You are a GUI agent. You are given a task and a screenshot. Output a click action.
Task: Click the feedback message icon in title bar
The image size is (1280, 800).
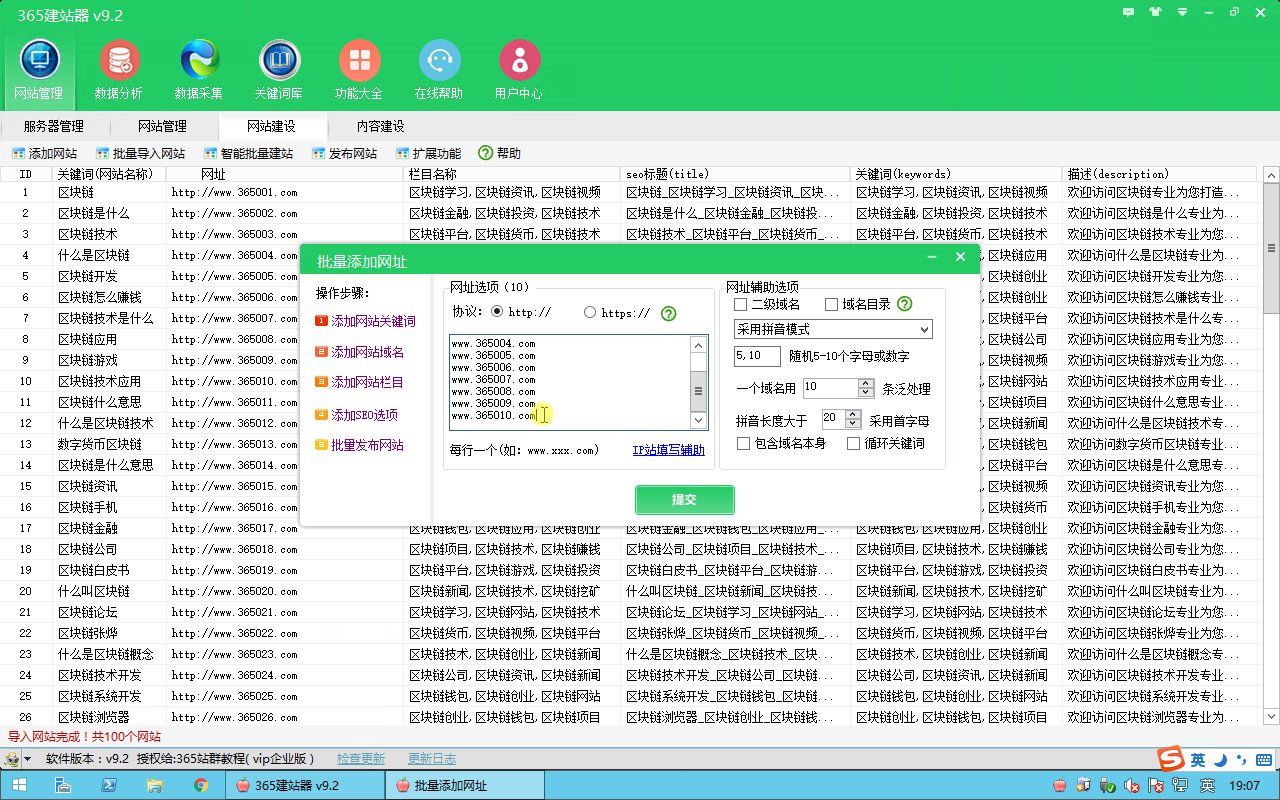tap(1129, 13)
